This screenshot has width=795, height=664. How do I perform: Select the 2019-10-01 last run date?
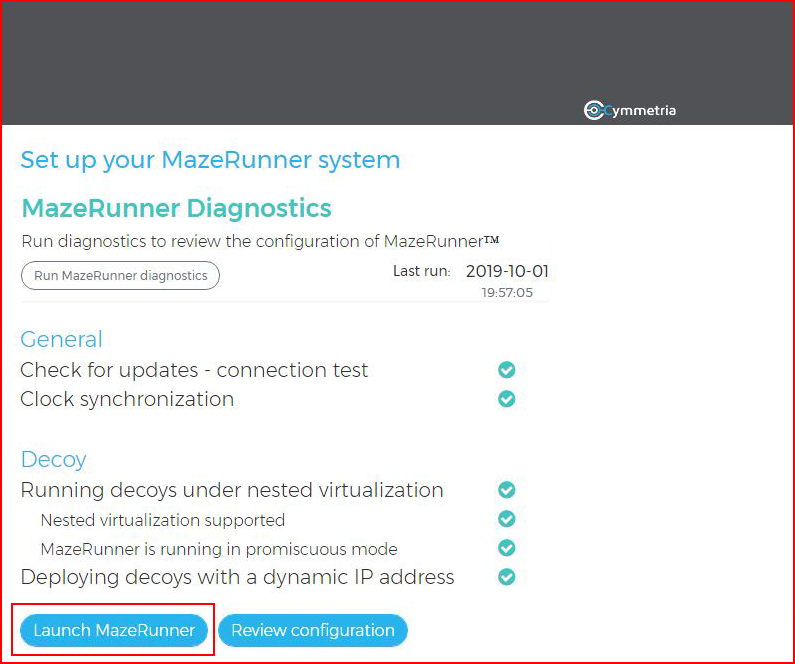(507, 271)
